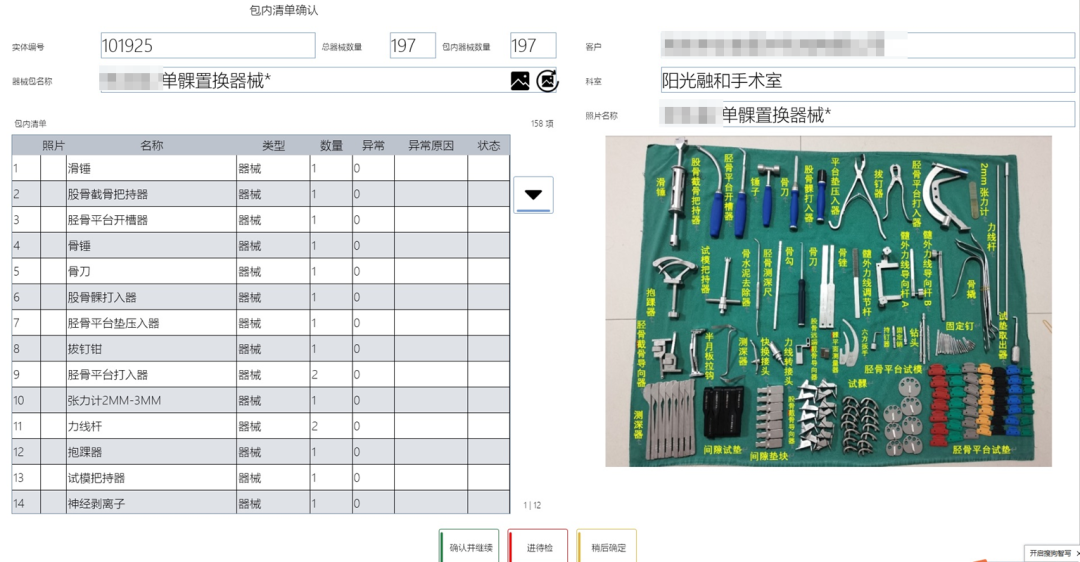Screen dimensions: 1080x562
Task: Click the 状态 column header
Action: tap(489, 145)
